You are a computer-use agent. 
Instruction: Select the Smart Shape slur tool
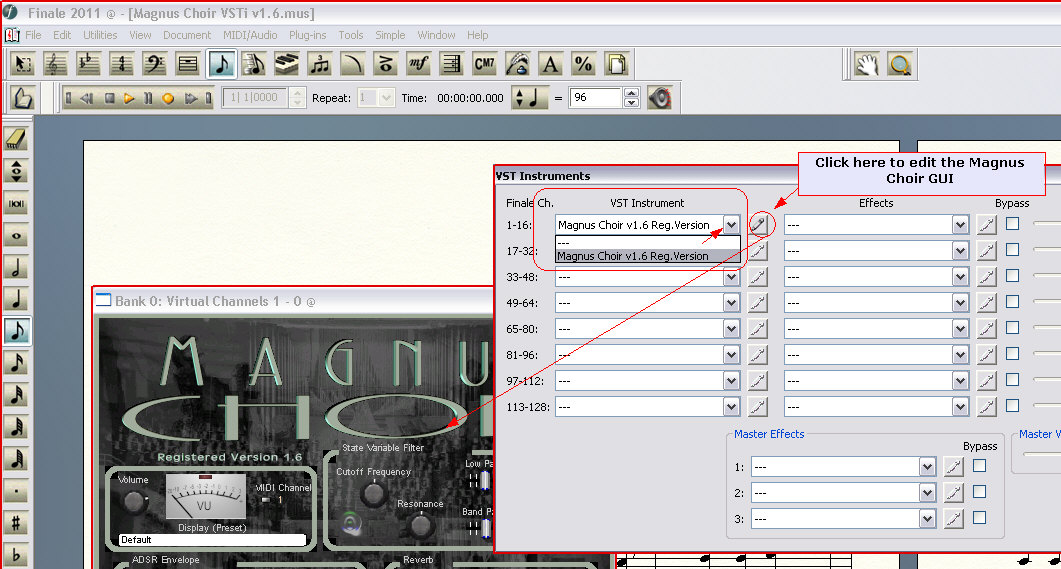click(x=353, y=64)
